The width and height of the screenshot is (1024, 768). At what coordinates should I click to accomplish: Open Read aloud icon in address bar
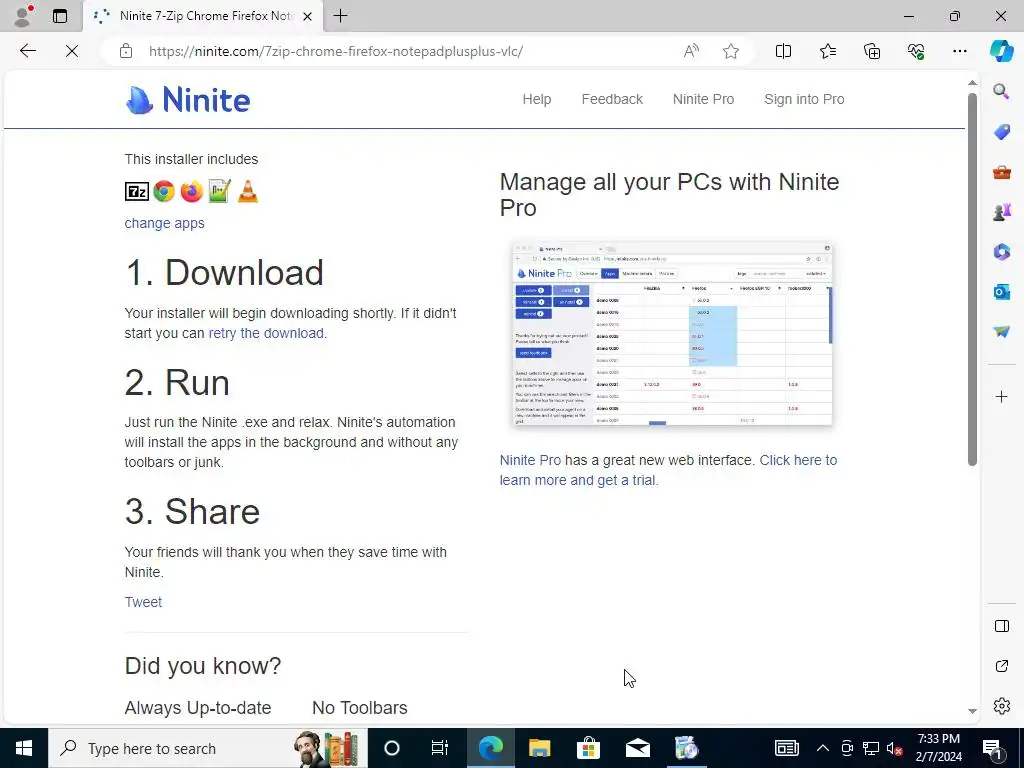tap(691, 51)
